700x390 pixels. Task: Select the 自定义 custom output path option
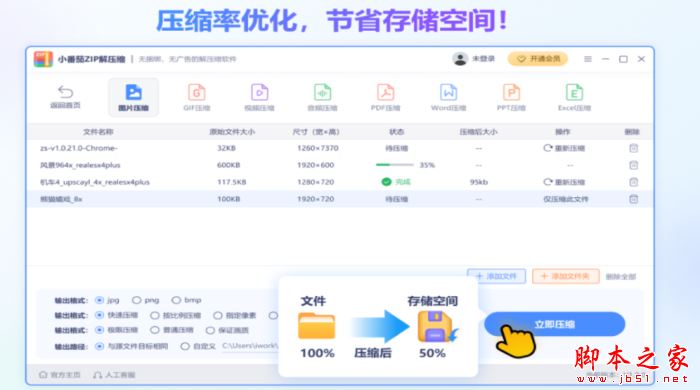(x=185, y=346)
